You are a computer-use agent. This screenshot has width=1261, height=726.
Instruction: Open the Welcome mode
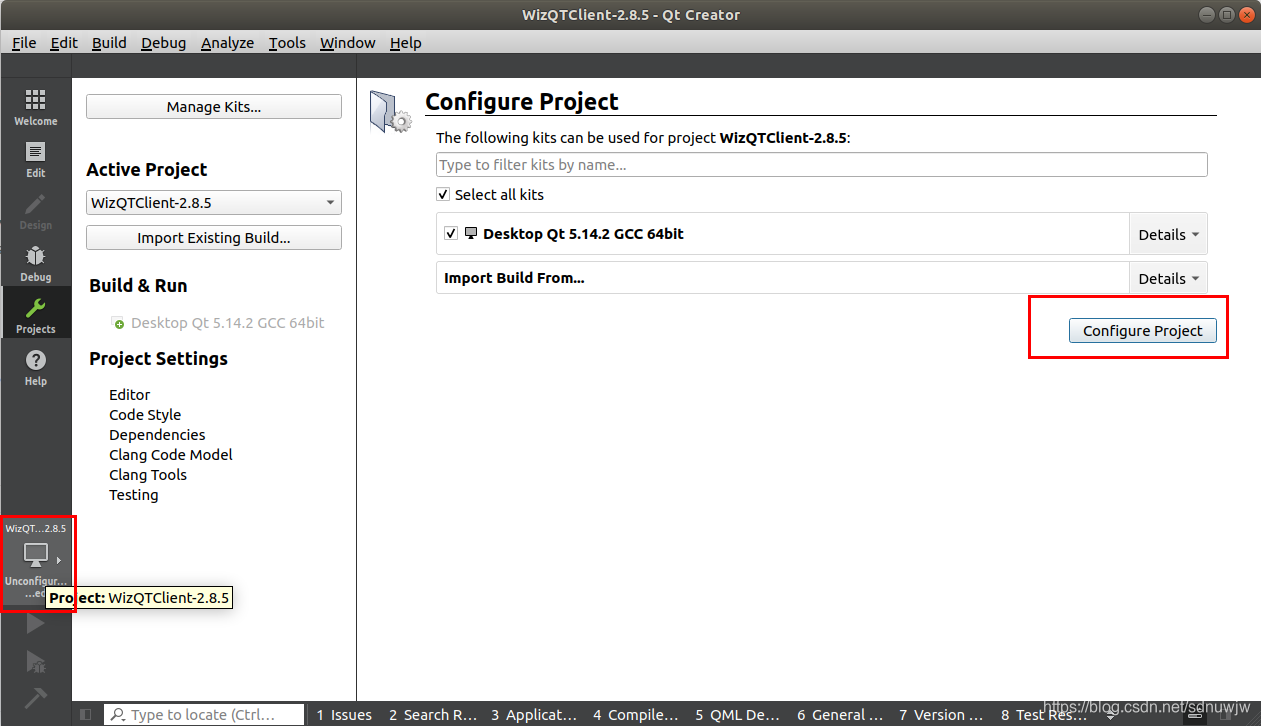pyautogui.click(x=36, y=108)
